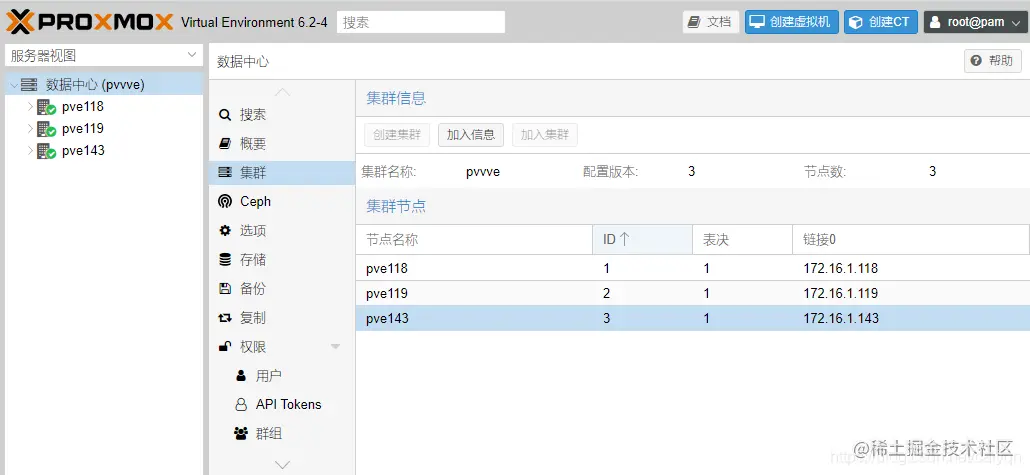1030x475 pixels.
Task: Open the 存储 menu item
Action: point(282,260)
